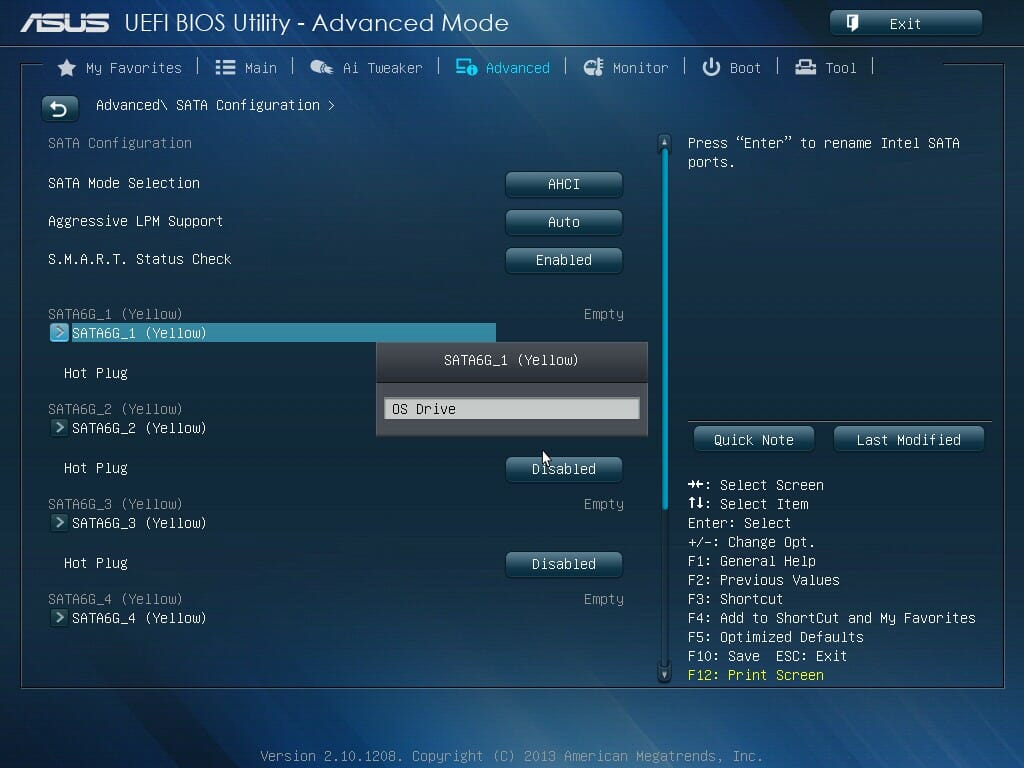The width and height of the screenshot is (1024, 768).
Task: Open SATA Mode Selection AHCI dropdown
Action: coord(564,184)
